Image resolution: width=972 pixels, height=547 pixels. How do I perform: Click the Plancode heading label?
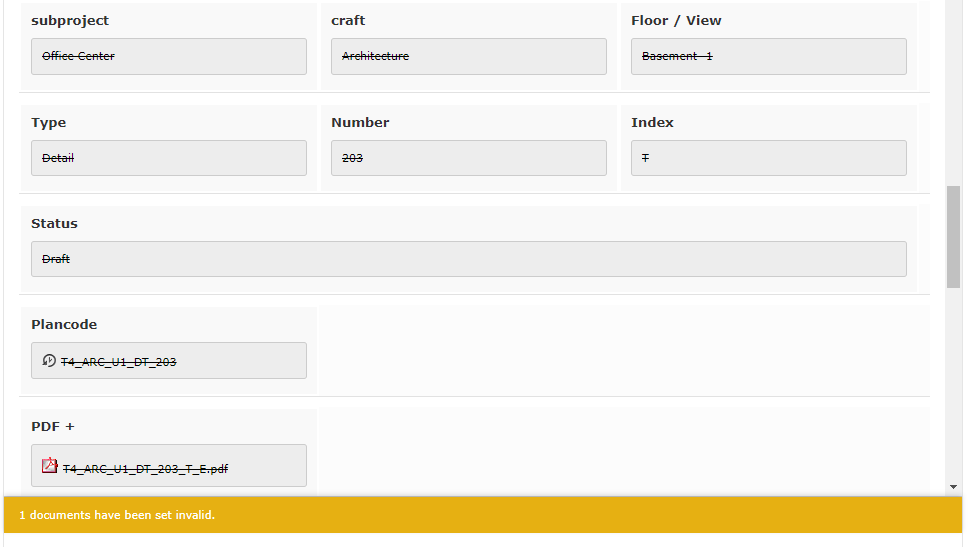[x=64, y=324]
